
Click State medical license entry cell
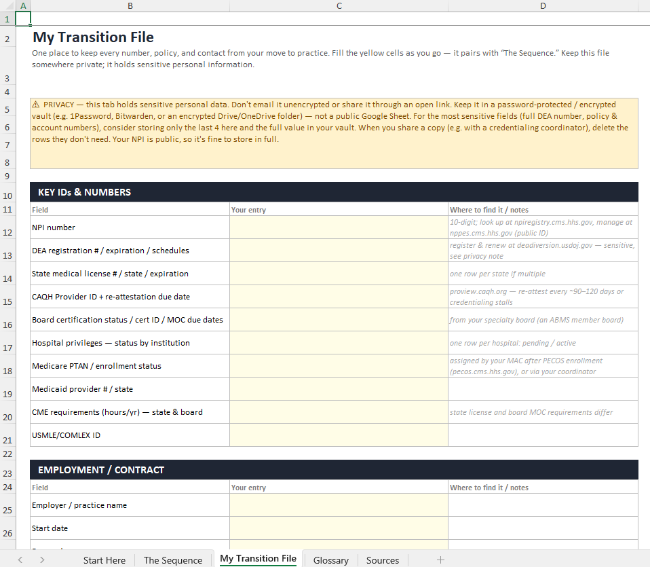click(x=339, y=274)
